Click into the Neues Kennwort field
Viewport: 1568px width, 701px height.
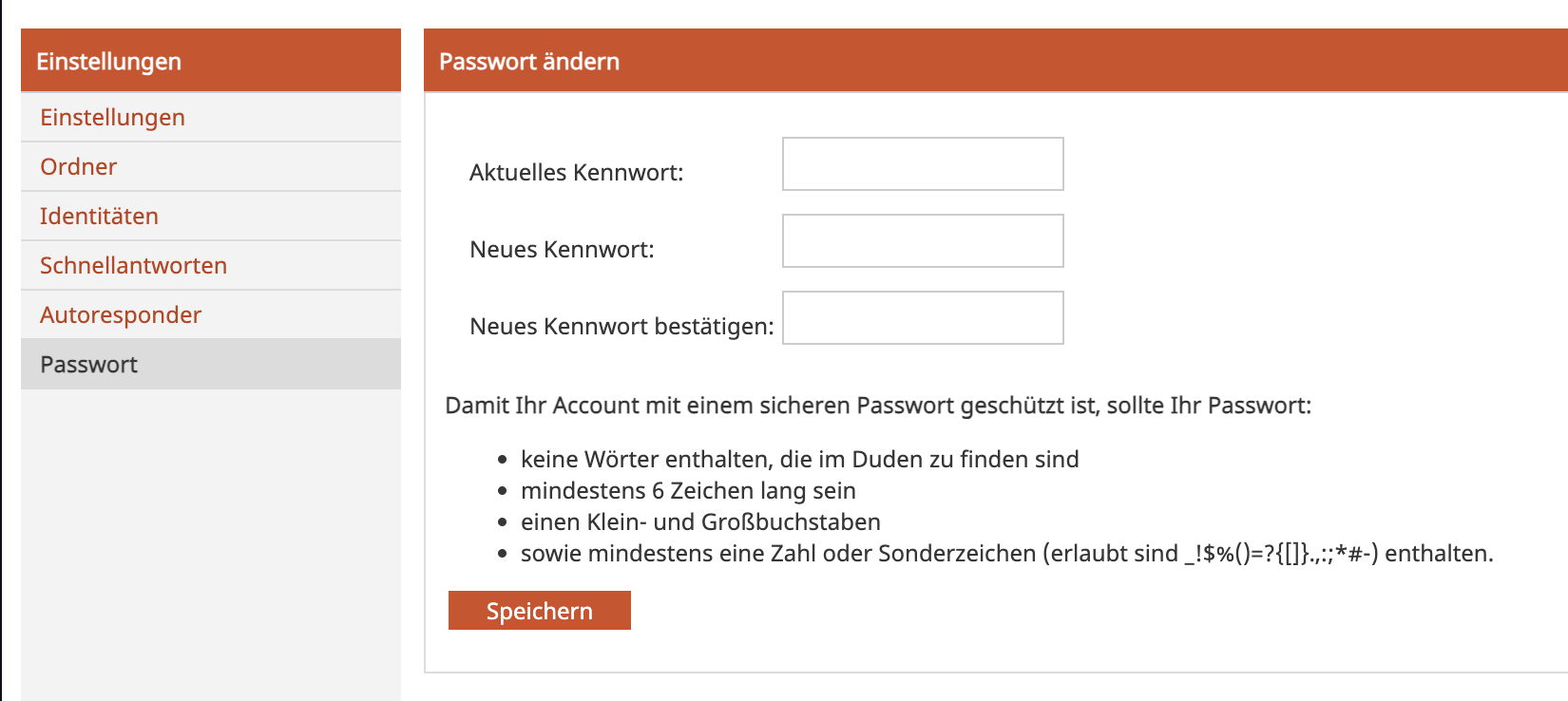(x=922, y=241)
